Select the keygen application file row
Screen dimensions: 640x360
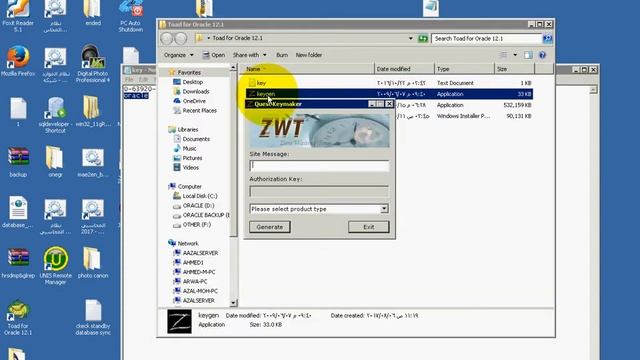pos(390,94)
